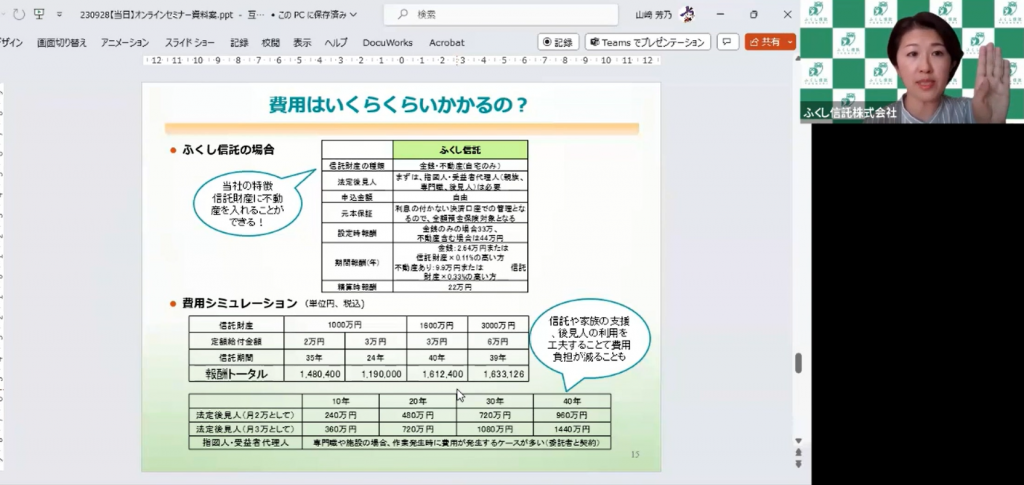Click the 指図人・受益者代理人 bottom row label
The image size is (1024, 485).
click(246, 444)
